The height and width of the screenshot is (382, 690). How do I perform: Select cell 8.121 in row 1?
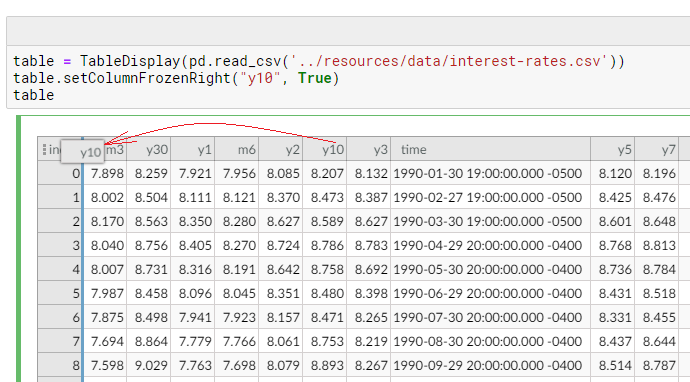237,197
